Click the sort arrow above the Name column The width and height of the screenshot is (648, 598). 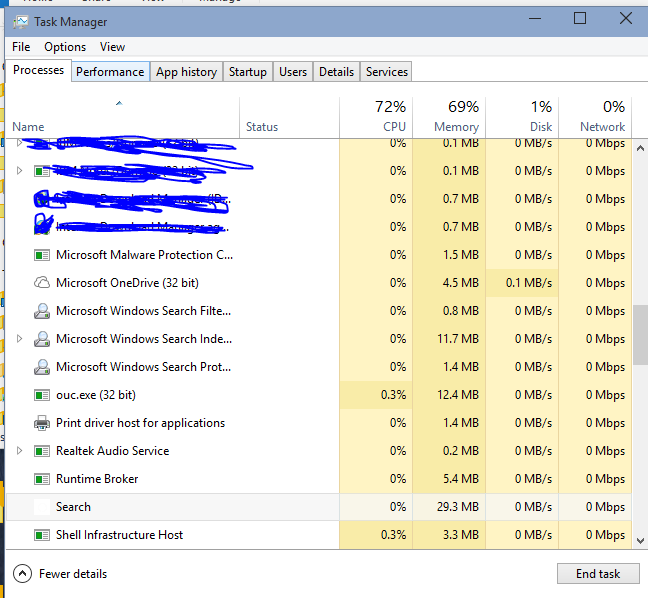pos(119,103)
